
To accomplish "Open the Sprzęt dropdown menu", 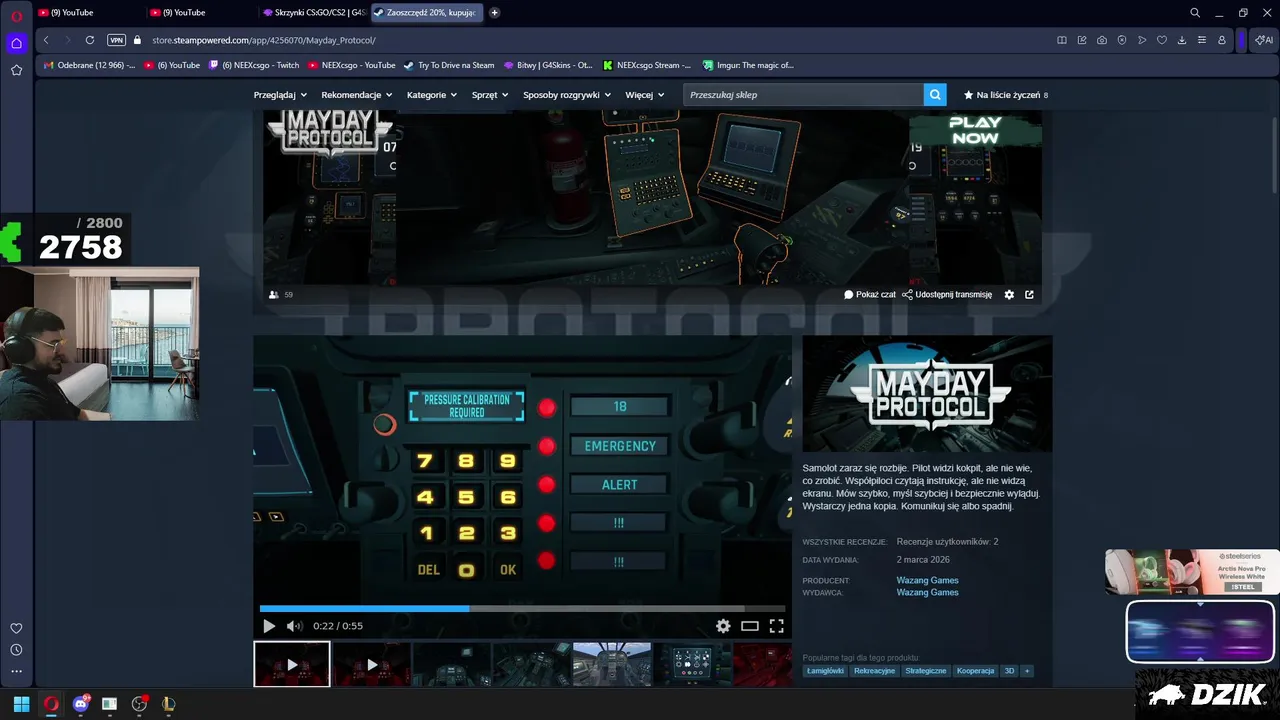I will click(x=490, y=95).
